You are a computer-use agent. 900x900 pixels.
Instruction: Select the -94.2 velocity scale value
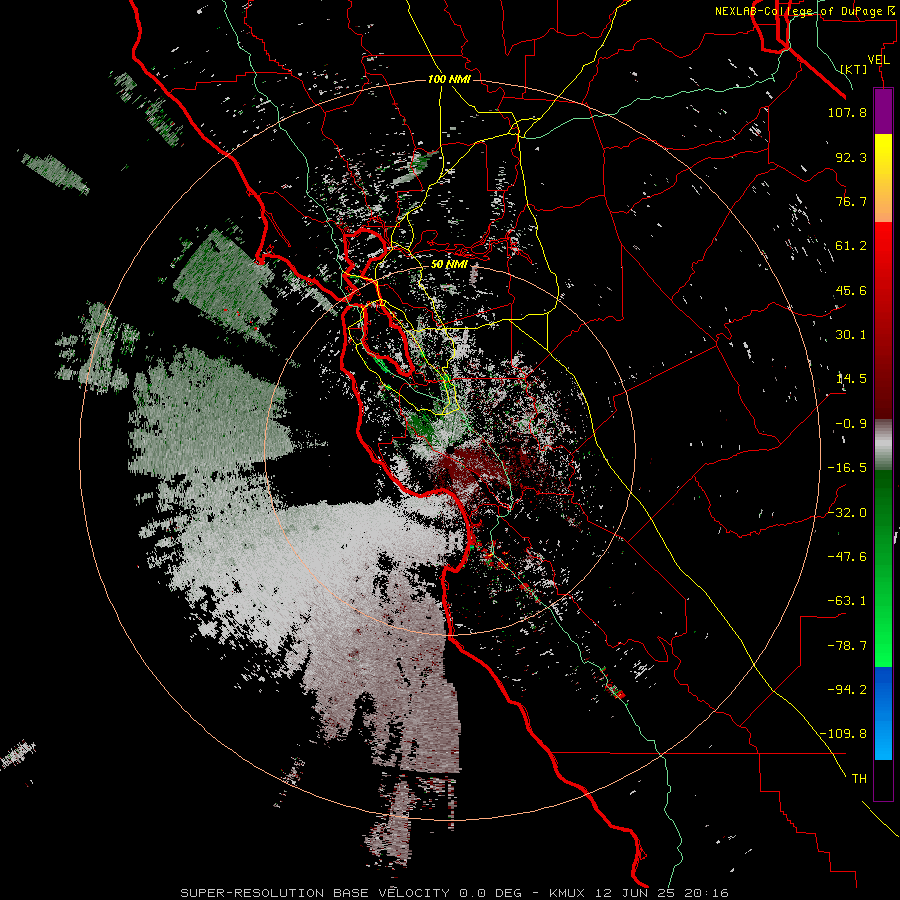pos(847,690)
